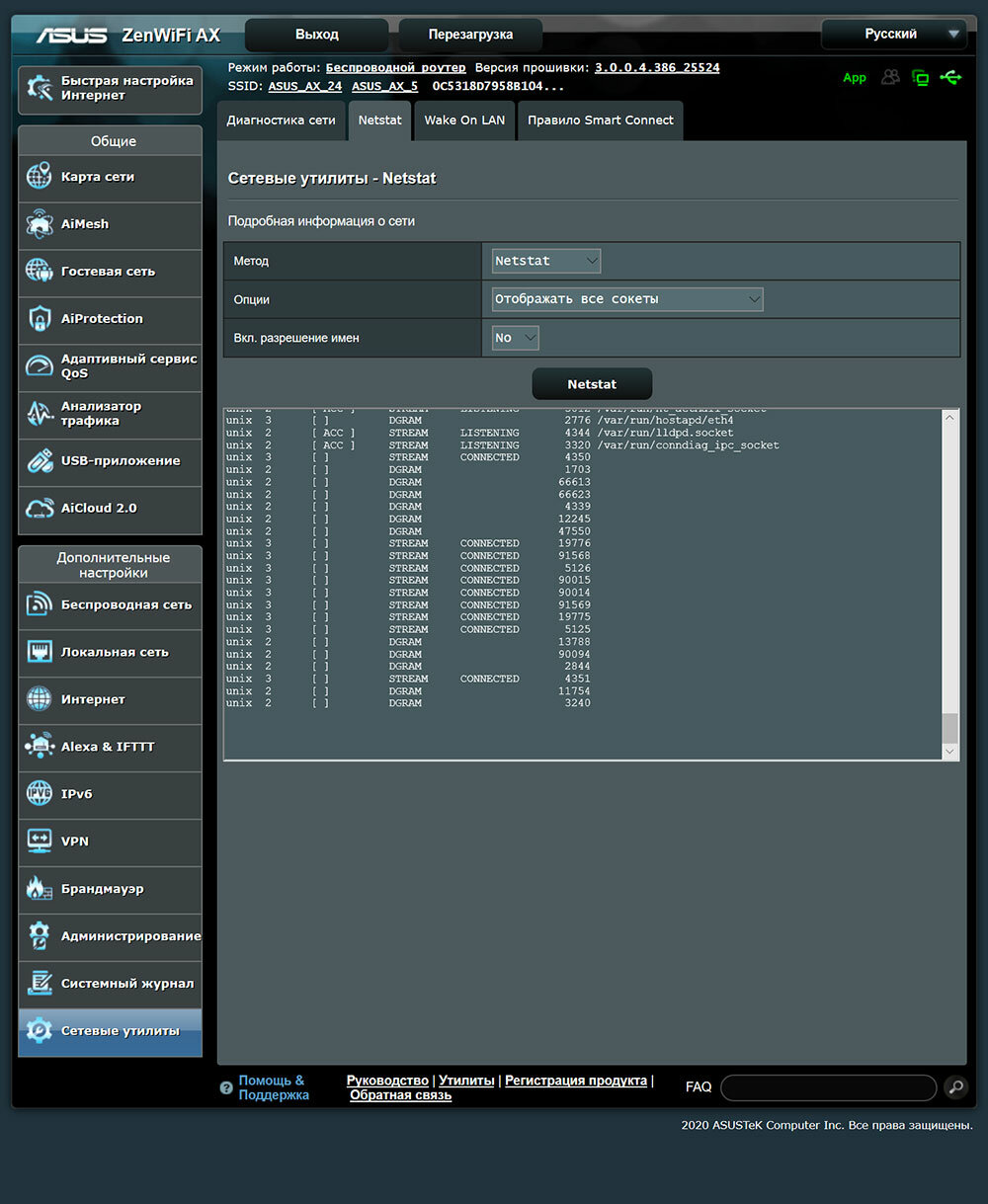Open the USB-приложение icon
The image size is (988, 1204).
click(x=40, y=461)
